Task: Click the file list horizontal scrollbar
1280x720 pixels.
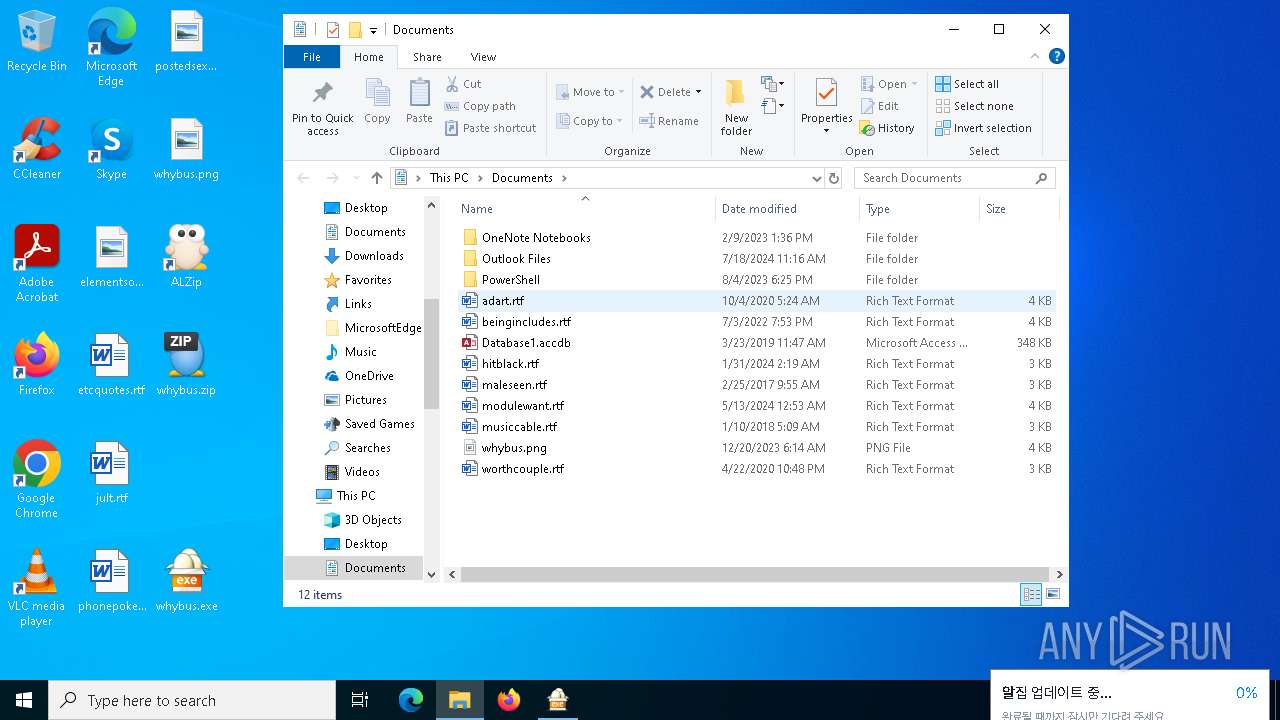Action: pyautogui.click(x=756, y=574)
